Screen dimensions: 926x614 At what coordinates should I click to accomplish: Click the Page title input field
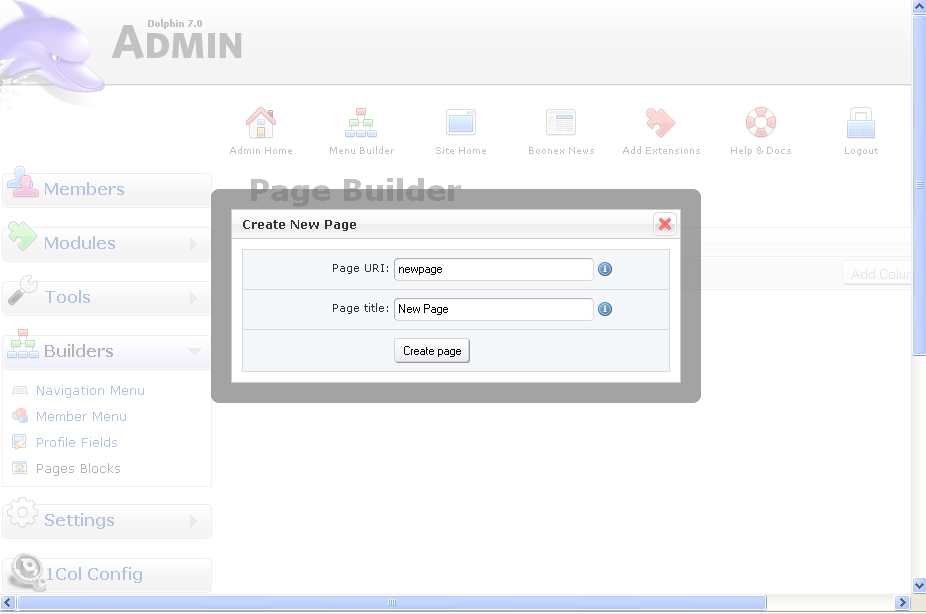[494, 309]
